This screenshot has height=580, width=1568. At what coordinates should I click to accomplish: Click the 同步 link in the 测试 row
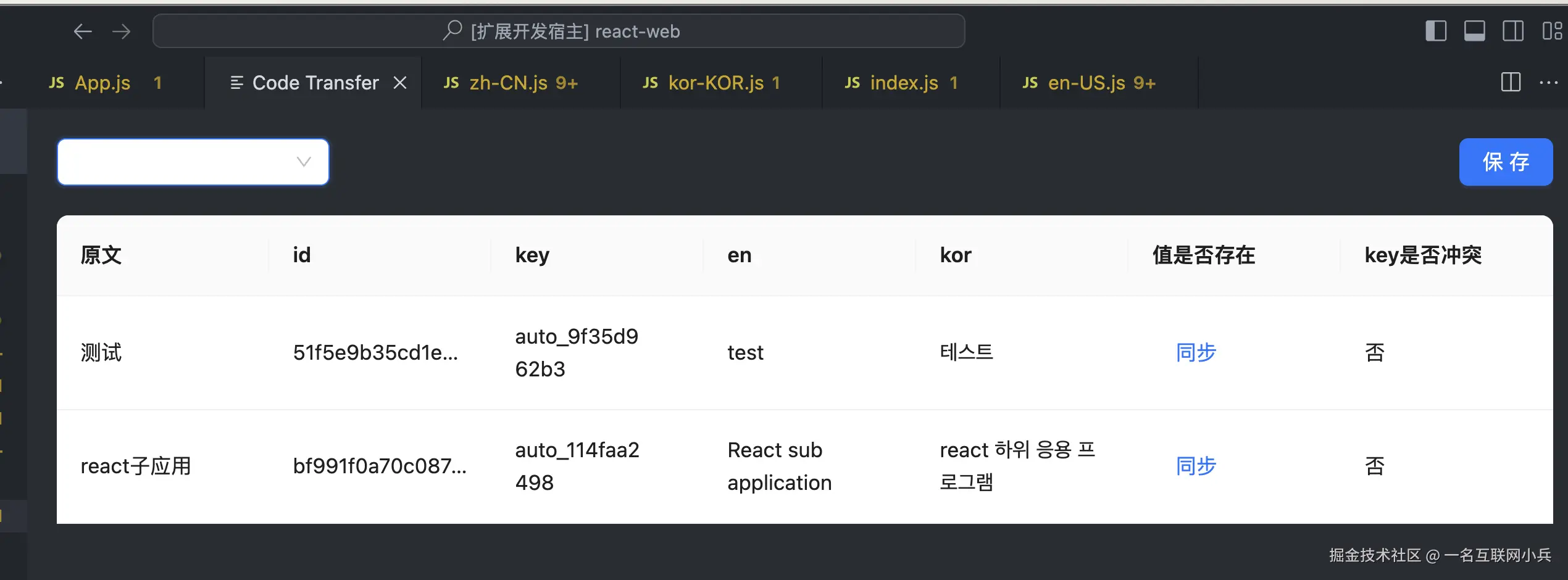(x=1195, y=352)
